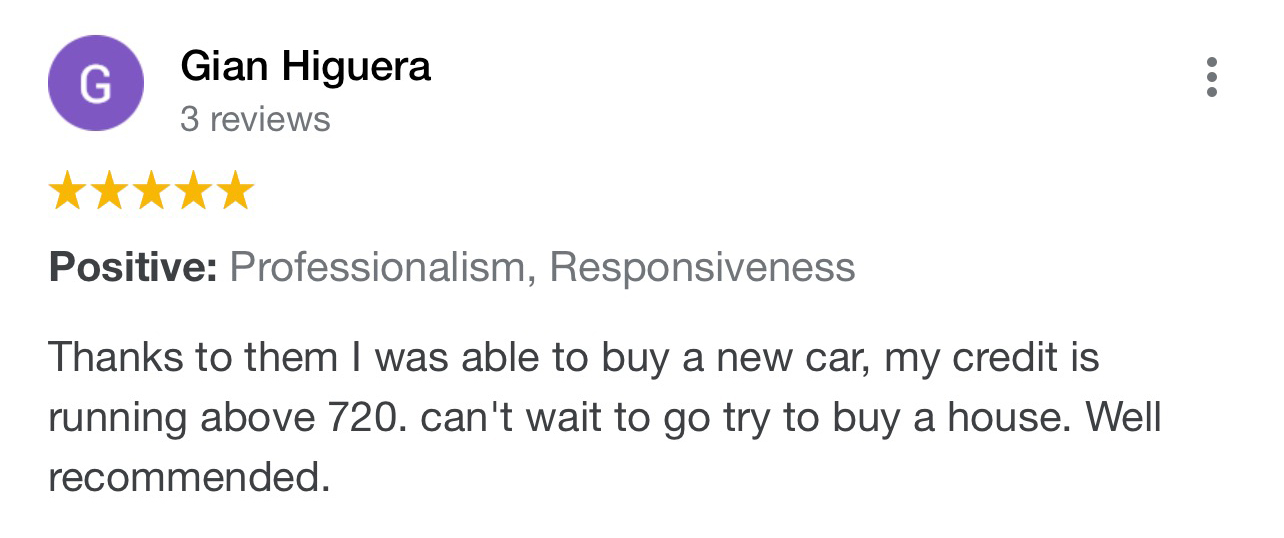Open the three-dot more options menu
The width and height of the screenshot is (1284, 538).
point(1211,77)
